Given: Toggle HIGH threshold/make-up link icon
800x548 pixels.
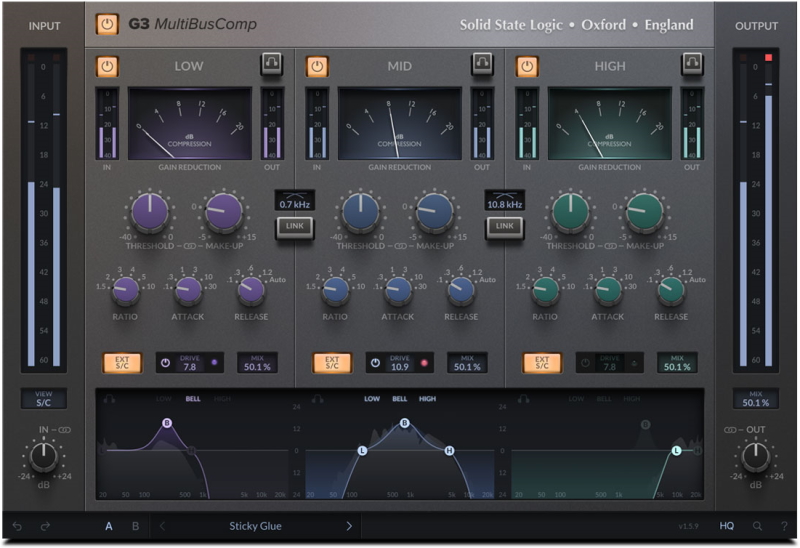Looking at the screenshot, I should (611, 246).
